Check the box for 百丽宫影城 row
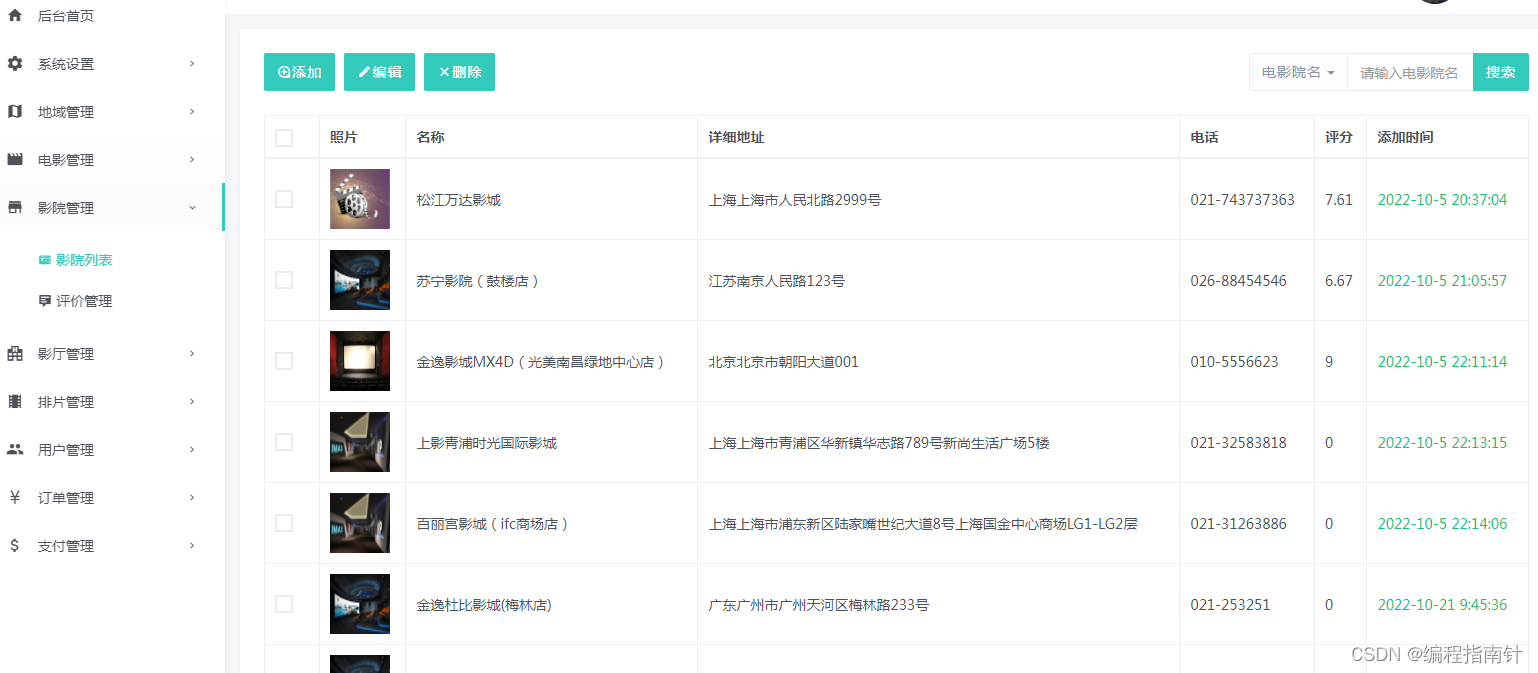Viewport: 1538px width, 673px height. tap(284, 523)
